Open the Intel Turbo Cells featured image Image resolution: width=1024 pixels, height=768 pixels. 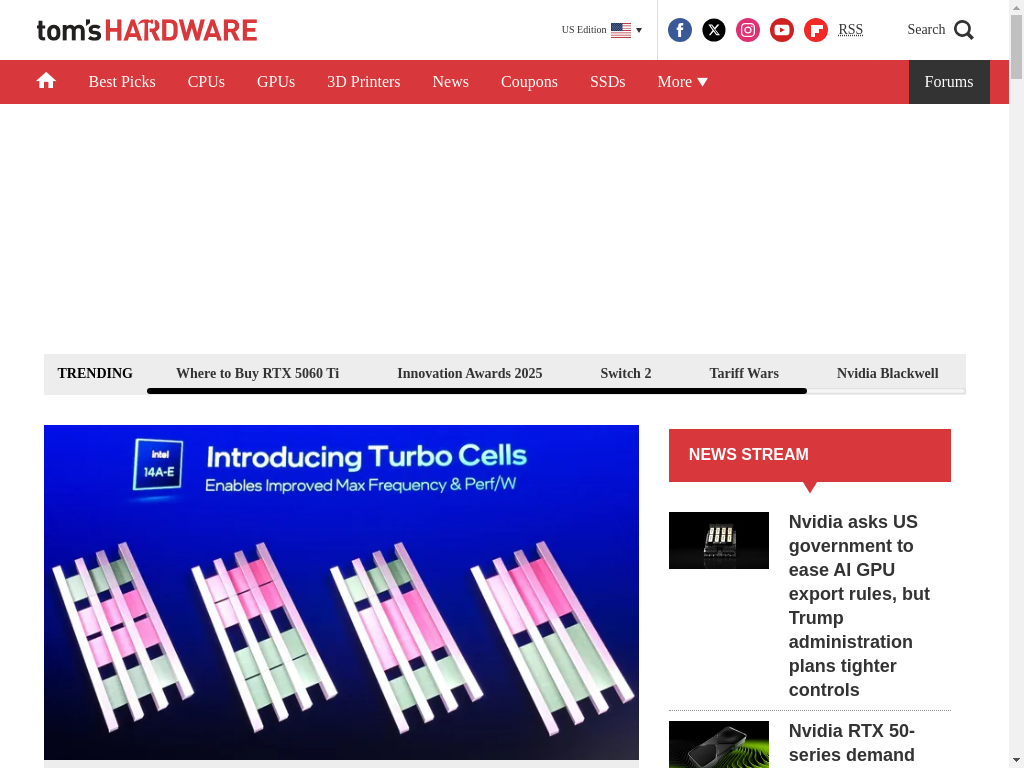coord(341,592)
